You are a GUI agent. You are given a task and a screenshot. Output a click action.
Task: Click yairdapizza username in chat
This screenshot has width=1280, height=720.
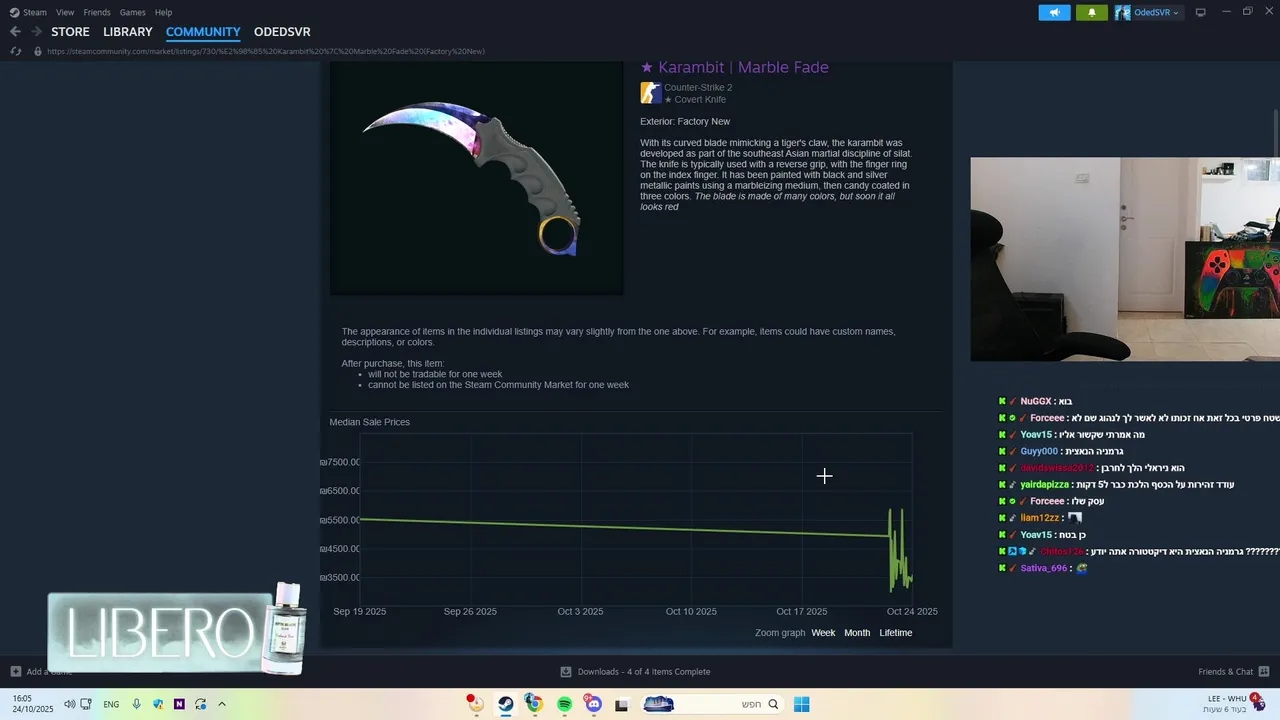1044,485
